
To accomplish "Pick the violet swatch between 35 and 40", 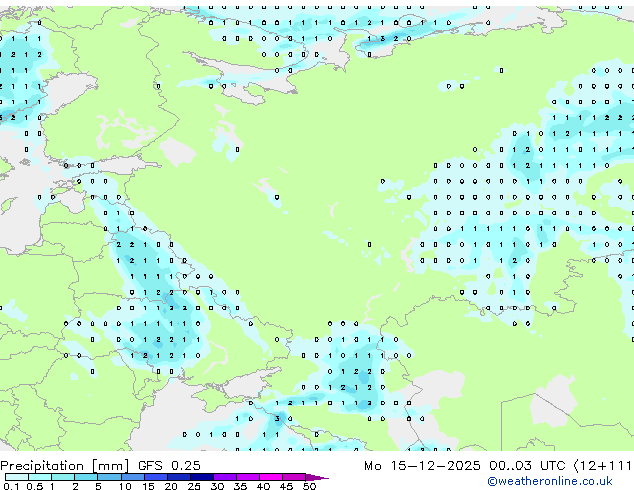I will pyautogui.click(x=248, y=477).
